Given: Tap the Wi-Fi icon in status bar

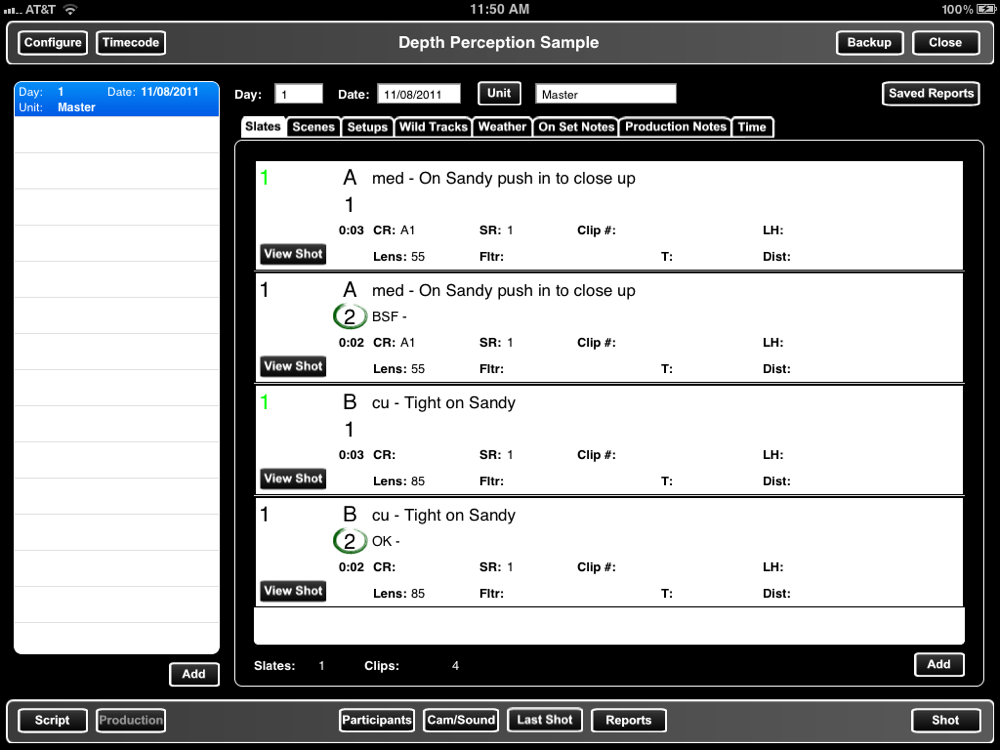Looking at the screenshot, I should pos(70,10).
